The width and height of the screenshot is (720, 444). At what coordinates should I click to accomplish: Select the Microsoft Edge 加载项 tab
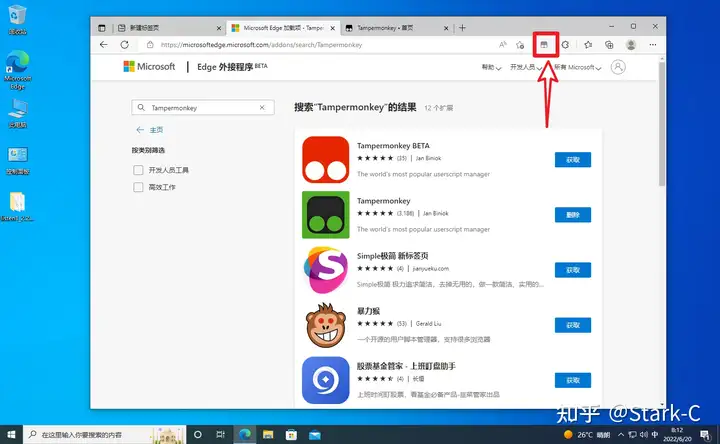[x=283, y=28]
